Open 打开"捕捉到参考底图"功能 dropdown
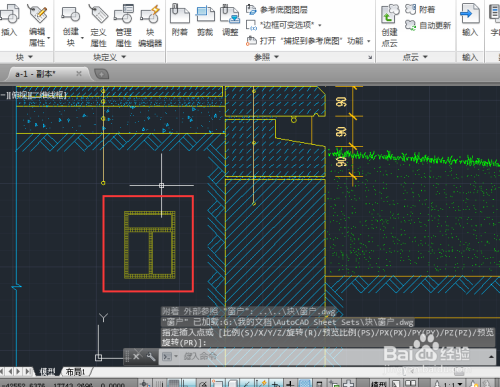 tap(369, 41)
